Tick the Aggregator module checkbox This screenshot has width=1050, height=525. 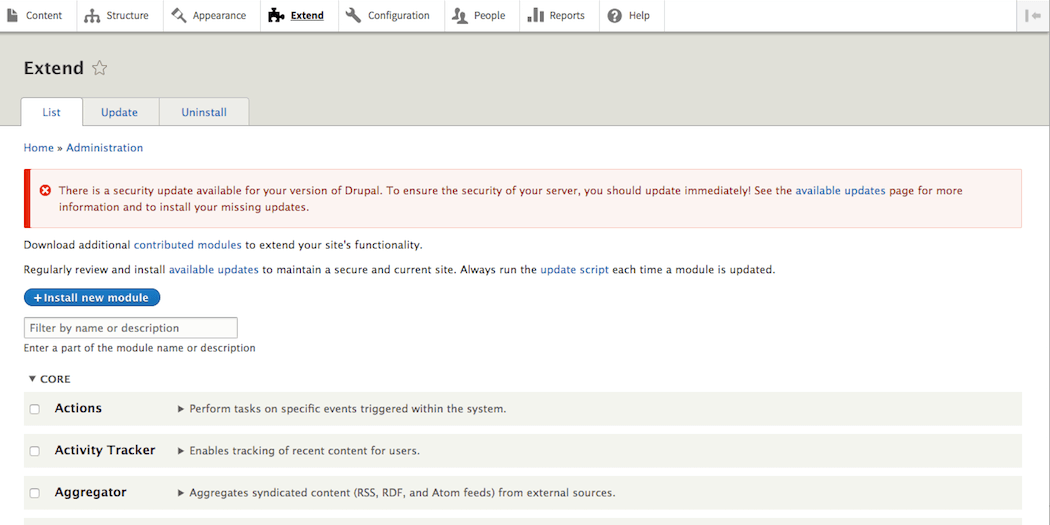[35, 493]
